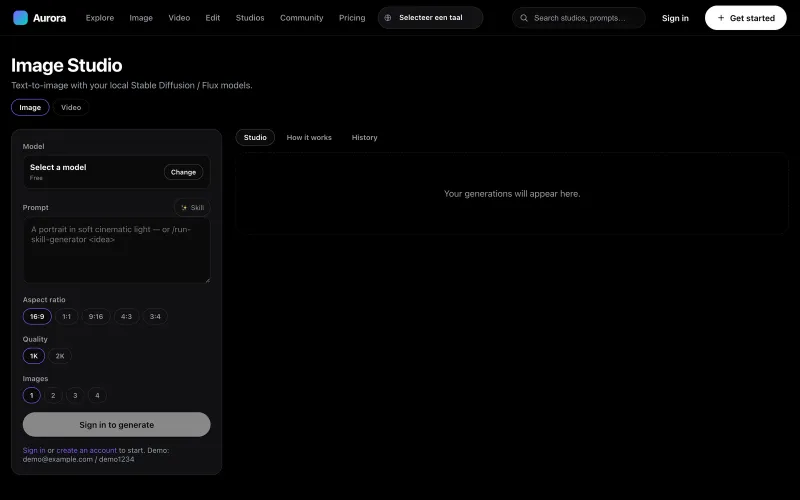This screenshot has width=800, height=500.
Task: Select the 9:16 aspect ratio
Action: click(96, 316)
